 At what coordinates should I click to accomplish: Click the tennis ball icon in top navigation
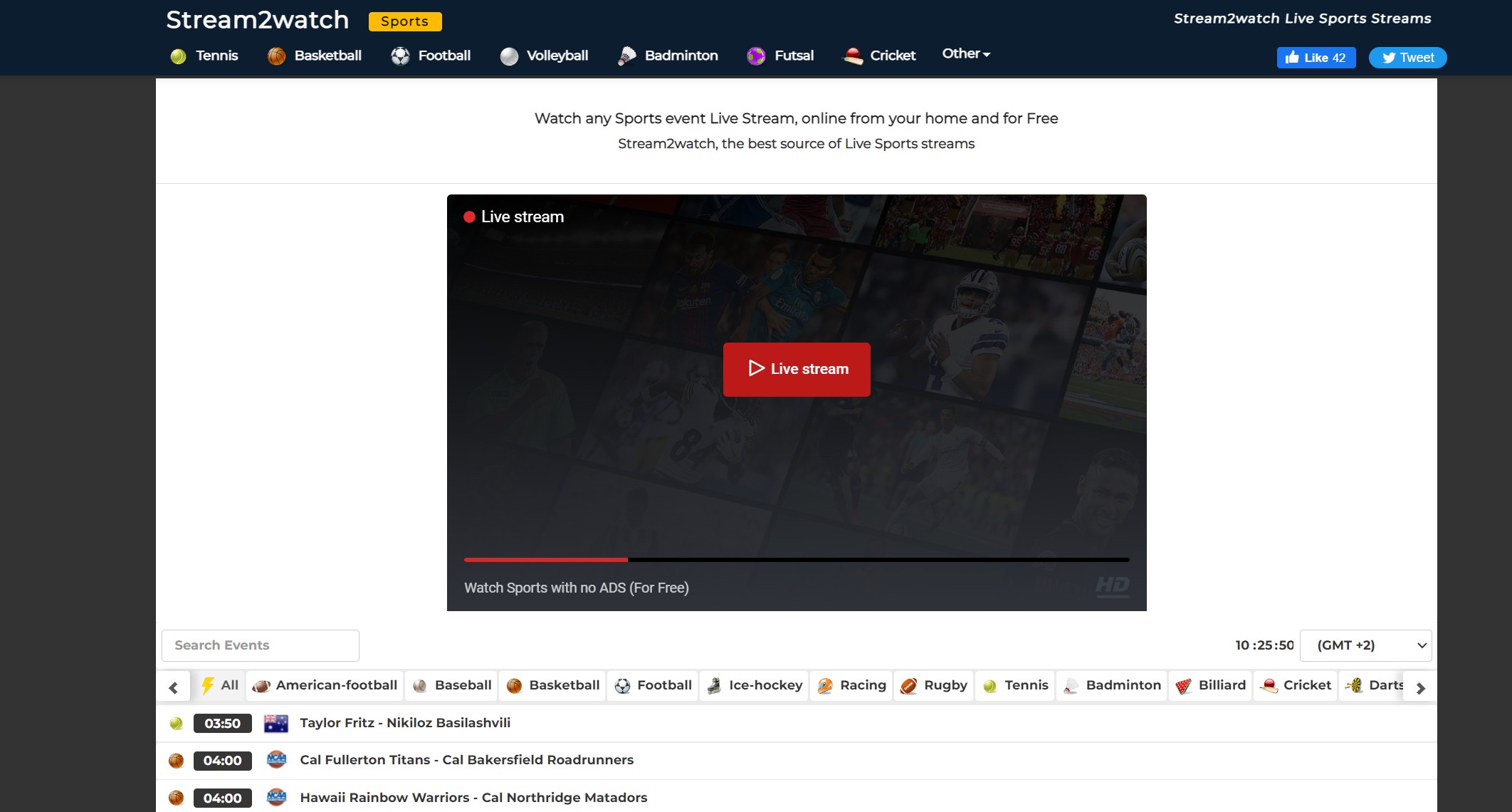tap(178, 56)
